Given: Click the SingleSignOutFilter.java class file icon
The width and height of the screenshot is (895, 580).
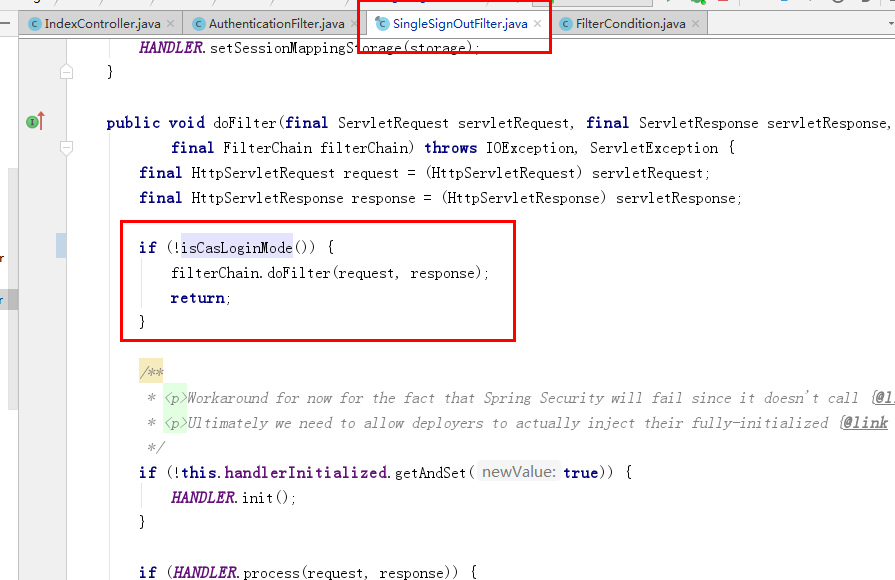Looking at the screenshot, I should pyautogui.click(x=382, y=23).
